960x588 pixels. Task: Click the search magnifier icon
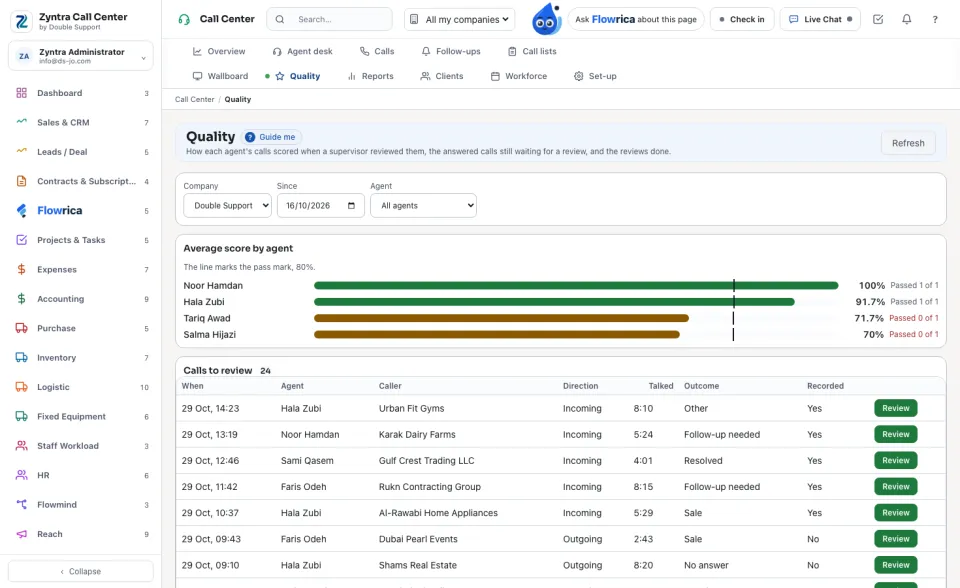tap(280, 20)
